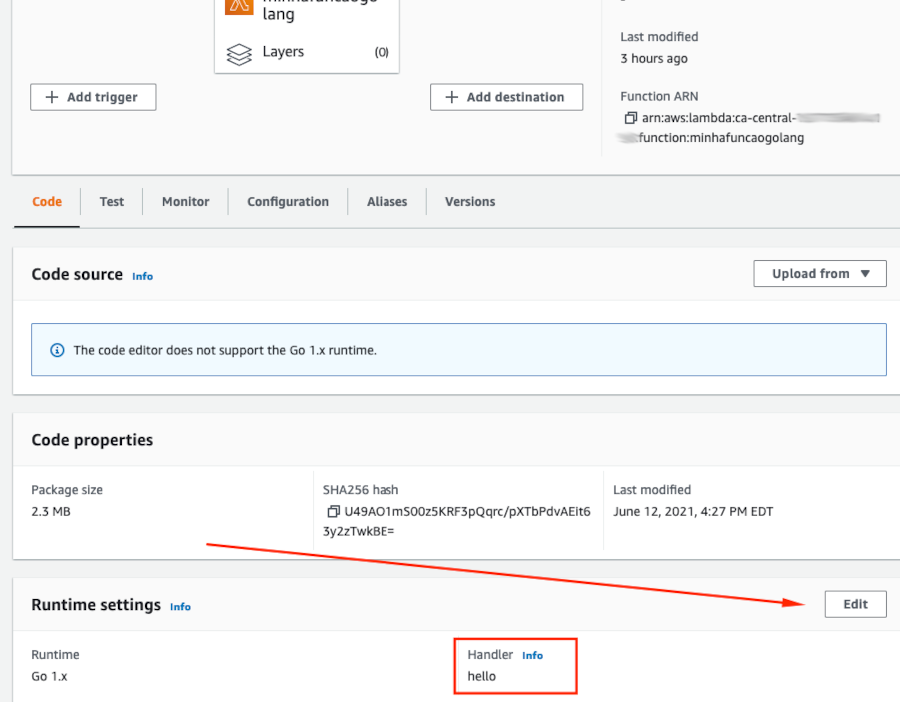Screen dimensions: 900x702
Task: Return to the Code tab
Action: [x=46, y=201]
